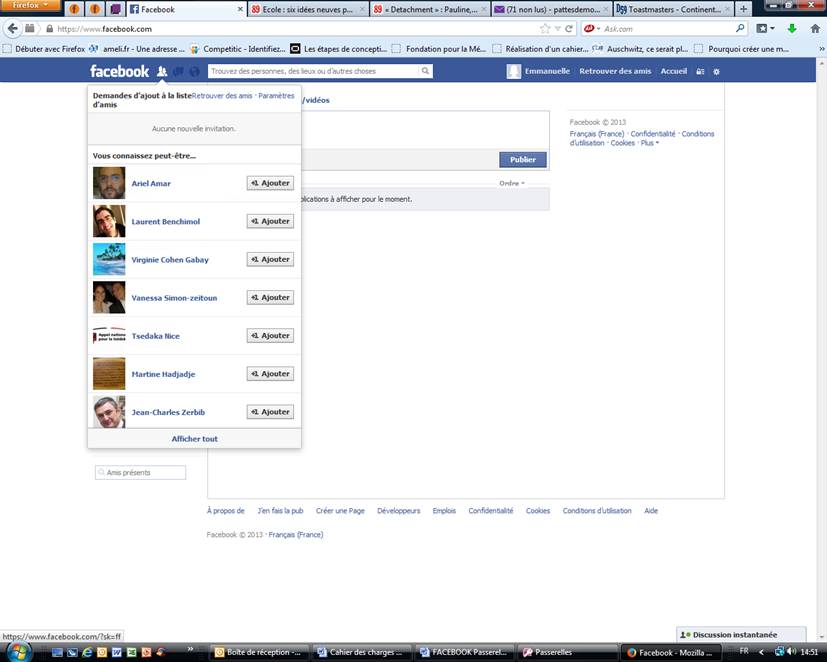Viewport: 827px width, 662px height.
Task: Add Laurent Benchimol with Ajouter button
Action: pos(270,221)
